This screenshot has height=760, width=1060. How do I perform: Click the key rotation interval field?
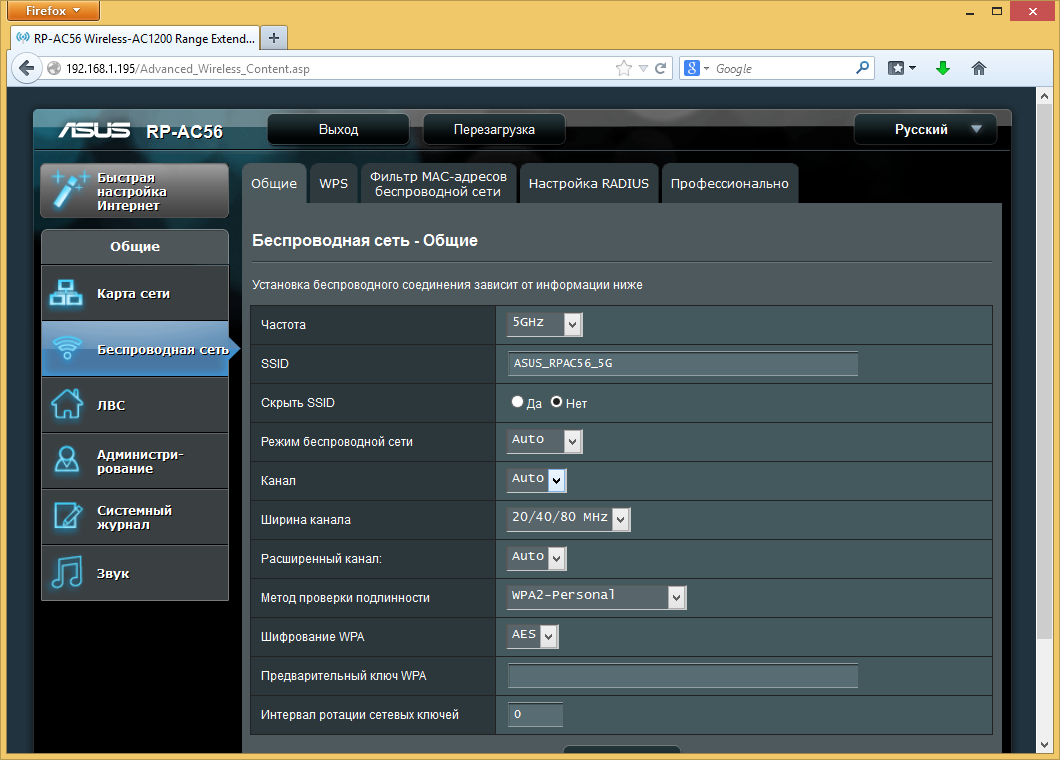point(535,714)
